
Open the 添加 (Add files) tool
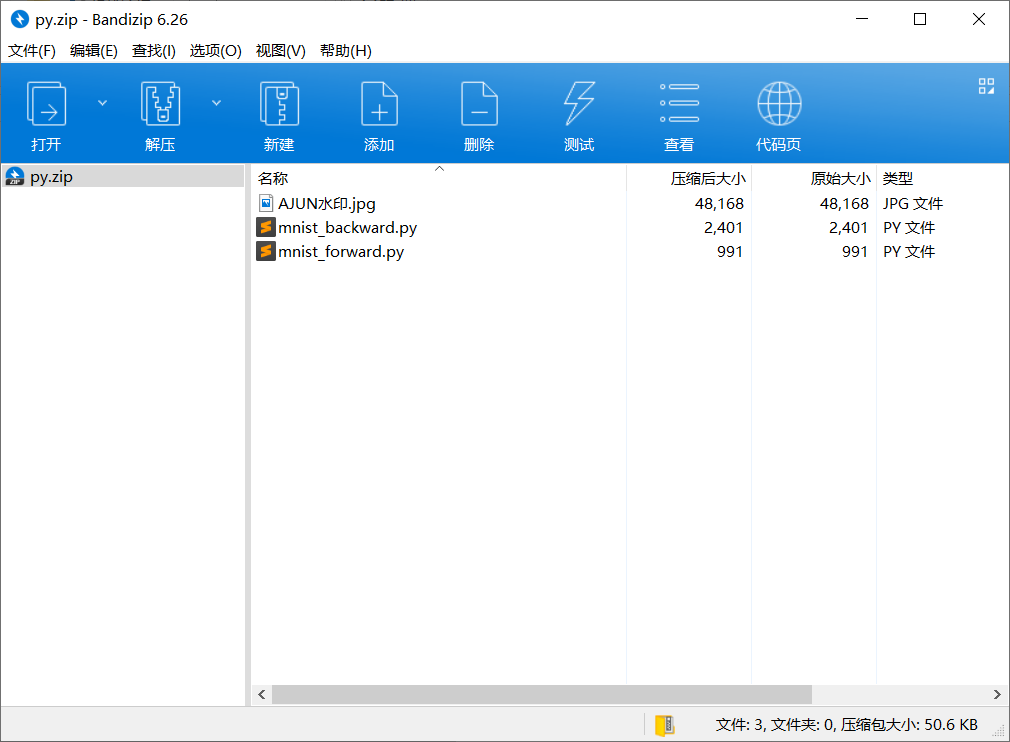tap(379, 112)
